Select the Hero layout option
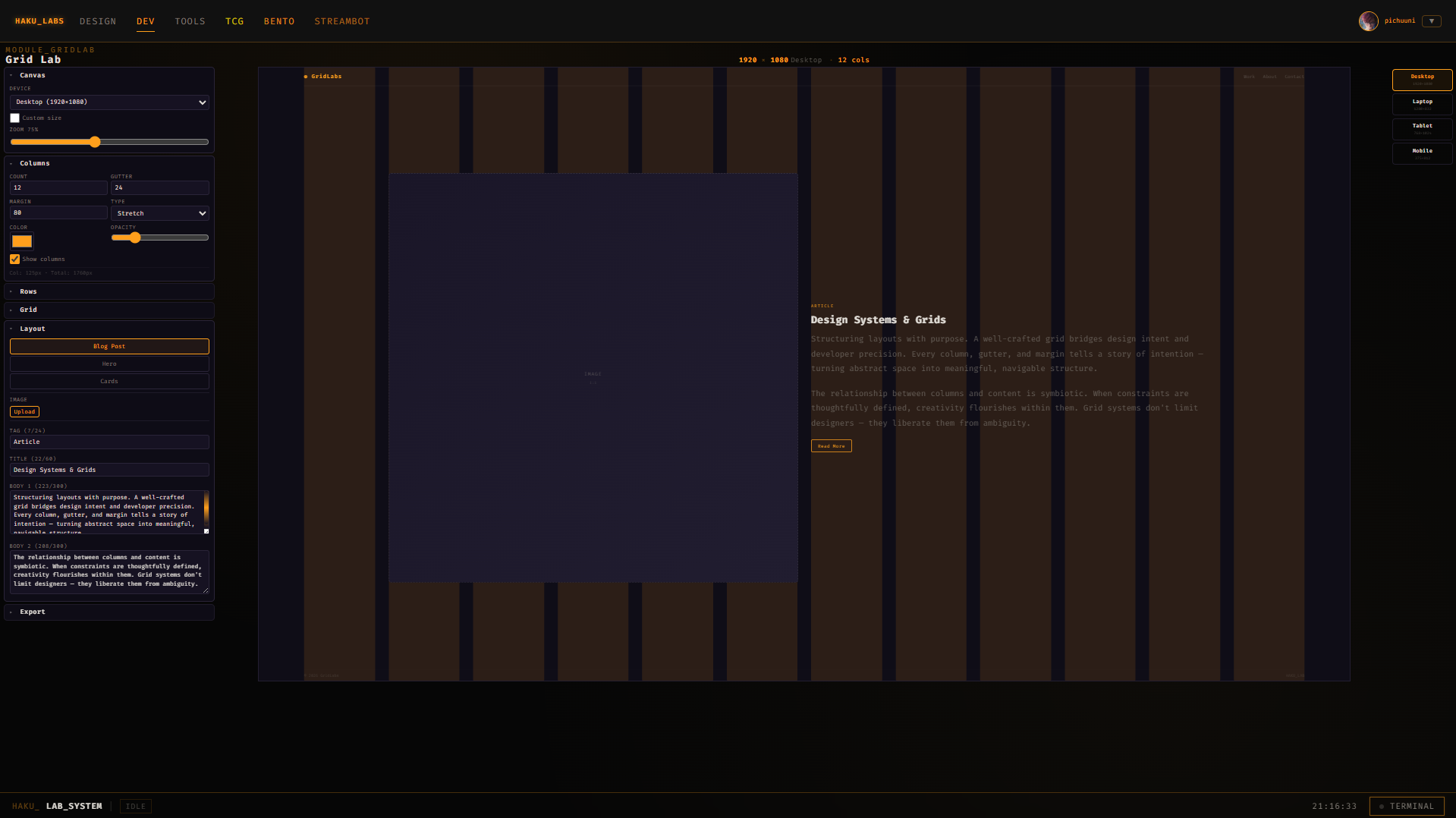 pyautogui.click(x=109, y=364)
